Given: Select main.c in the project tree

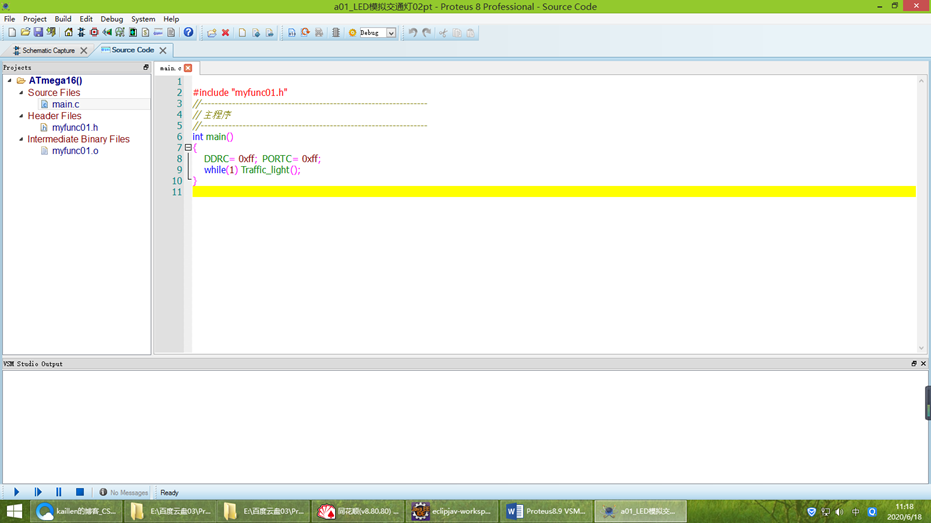Looking at the screenshot, I should [x=65, y=104].
